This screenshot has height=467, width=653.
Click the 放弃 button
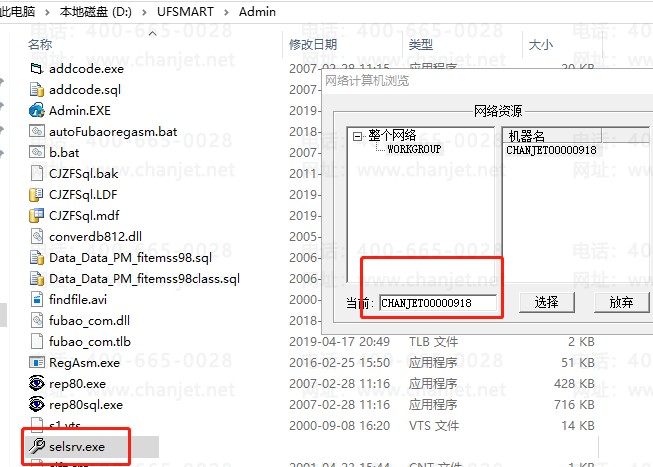621,302
